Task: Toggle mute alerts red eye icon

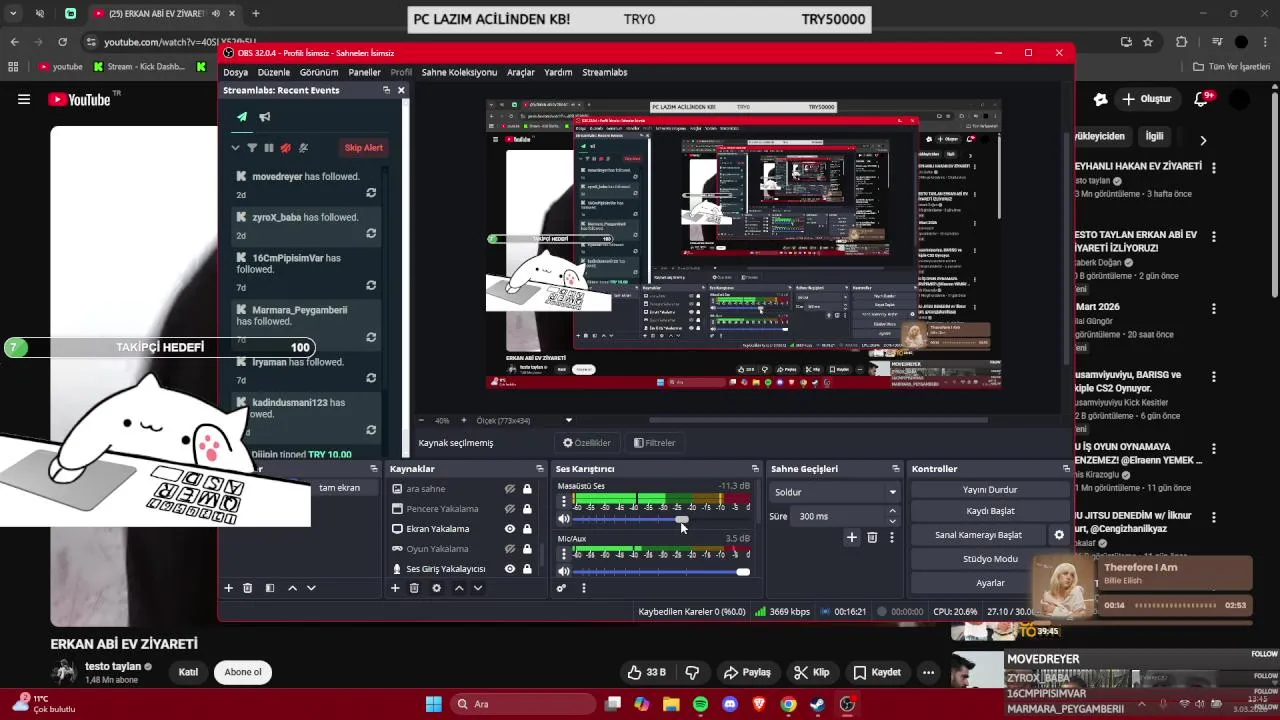Action: click(286, 148)
